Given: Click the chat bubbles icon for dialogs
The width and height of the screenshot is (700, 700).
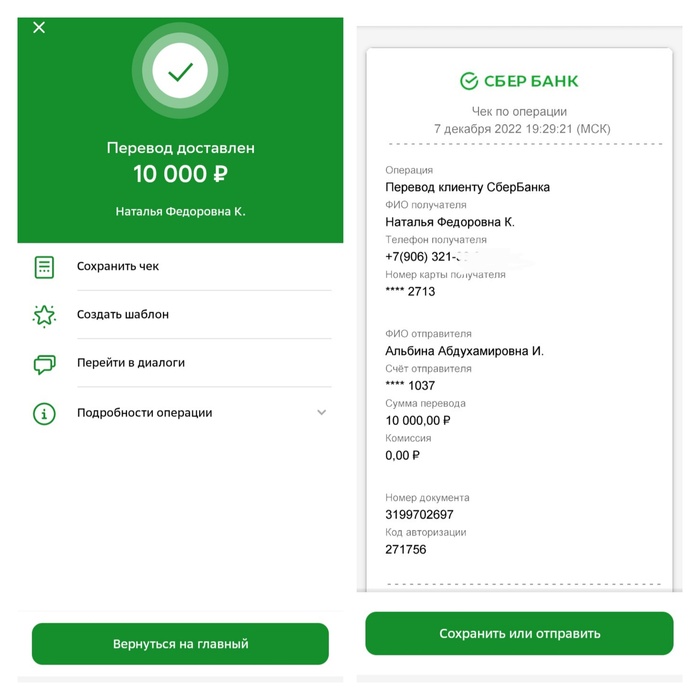Looking at the screenshot, I should coord(44,364).
